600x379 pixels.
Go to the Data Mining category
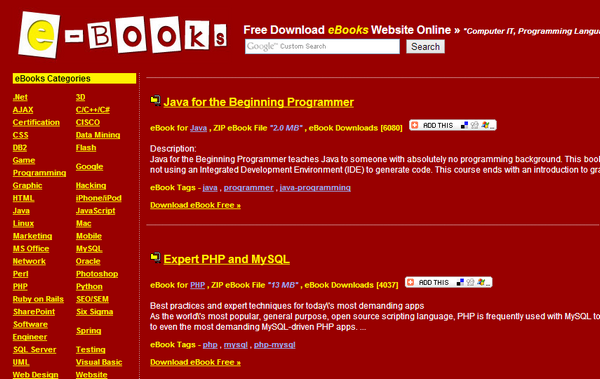[x=98, y=135]
